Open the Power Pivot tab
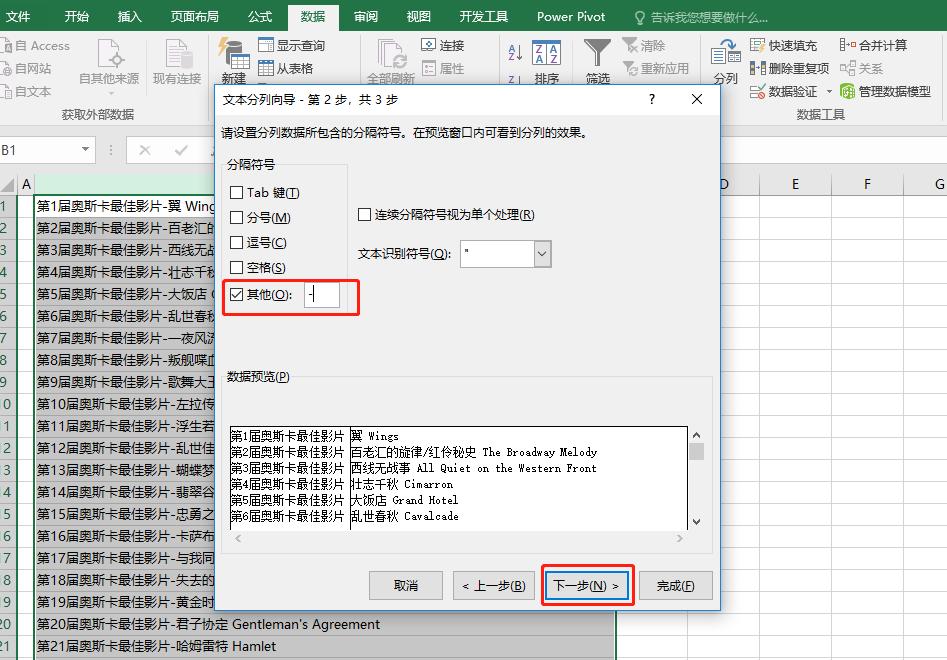Screen dimensions: 947x660 click(570, 16)
